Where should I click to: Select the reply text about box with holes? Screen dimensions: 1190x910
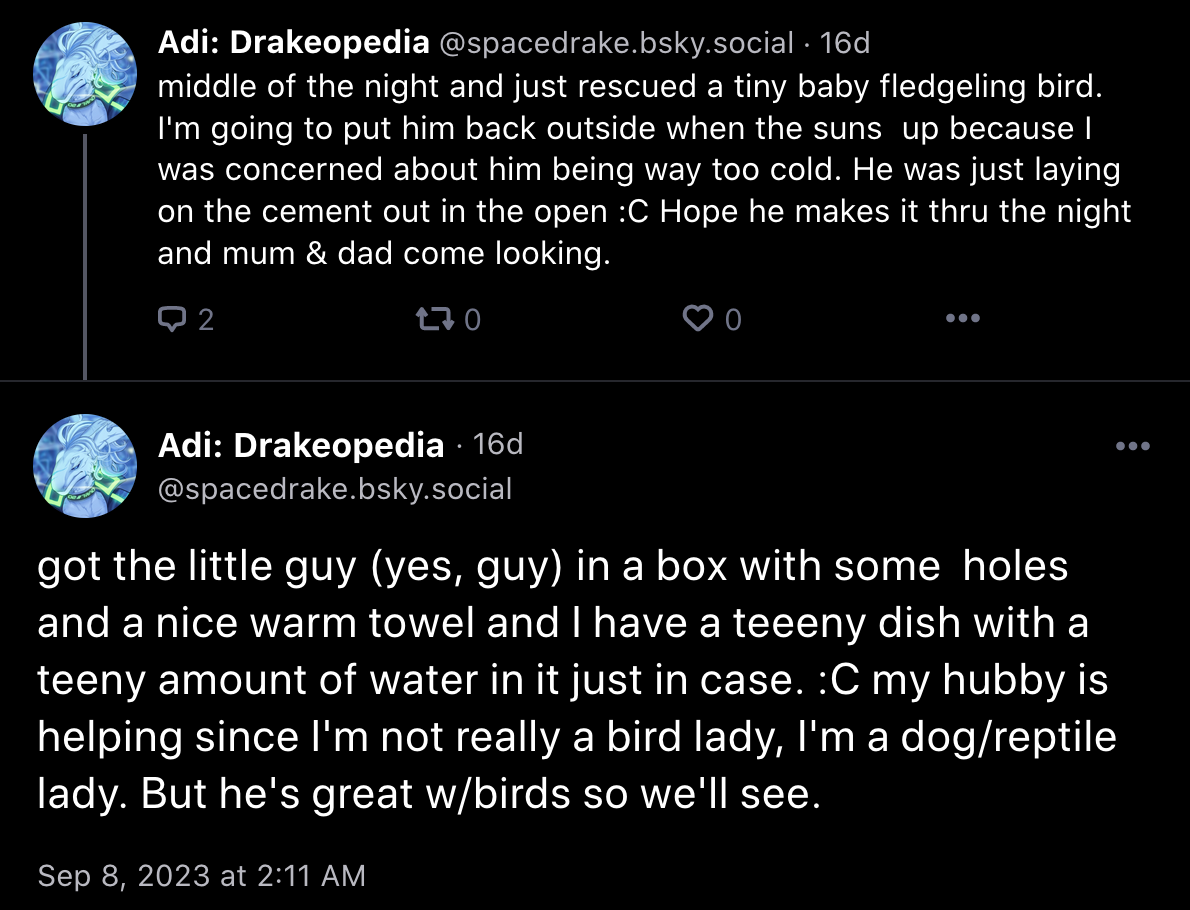click(577, 679)
